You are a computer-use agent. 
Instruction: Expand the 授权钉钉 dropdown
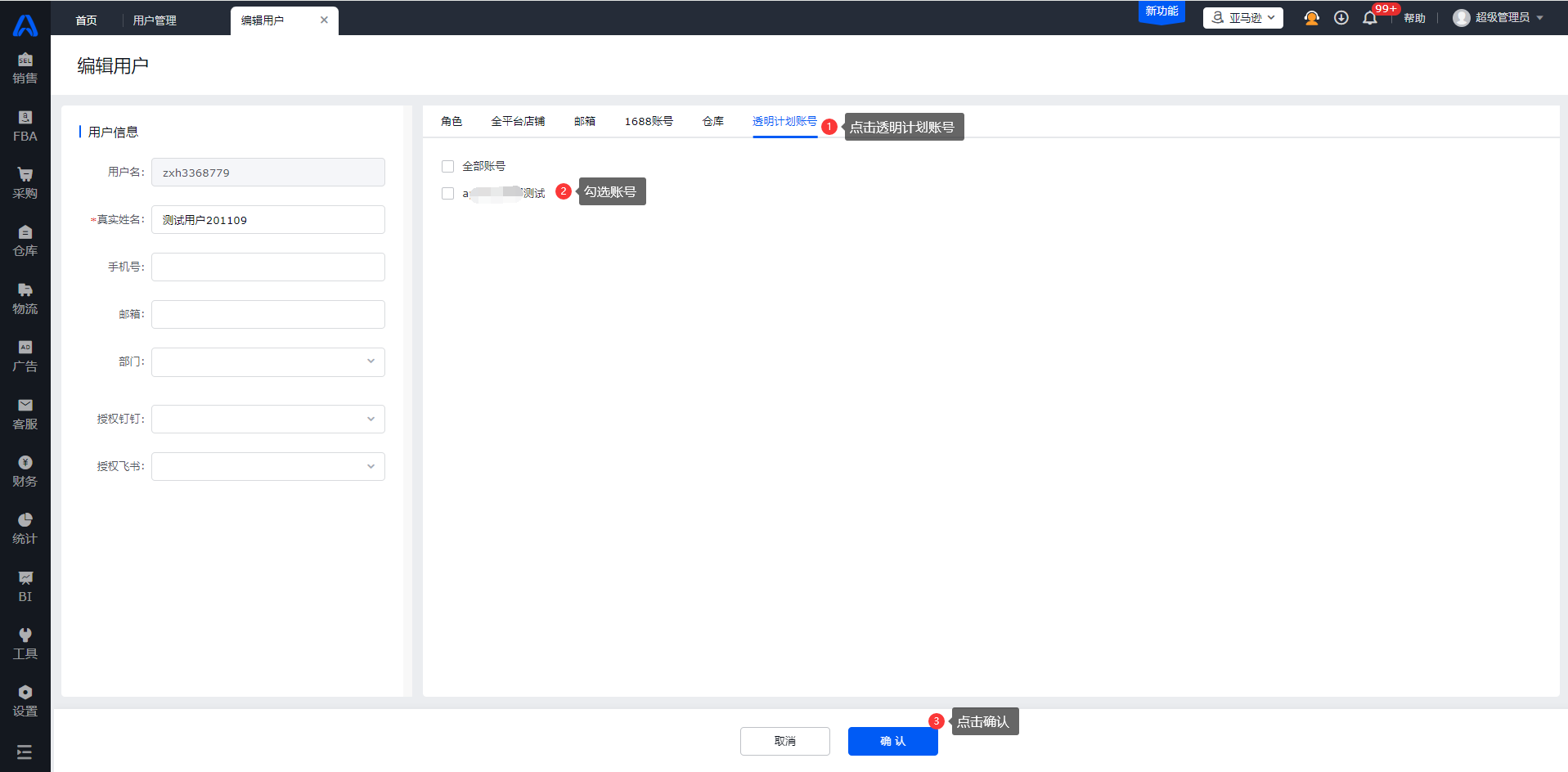coord(268,419)
